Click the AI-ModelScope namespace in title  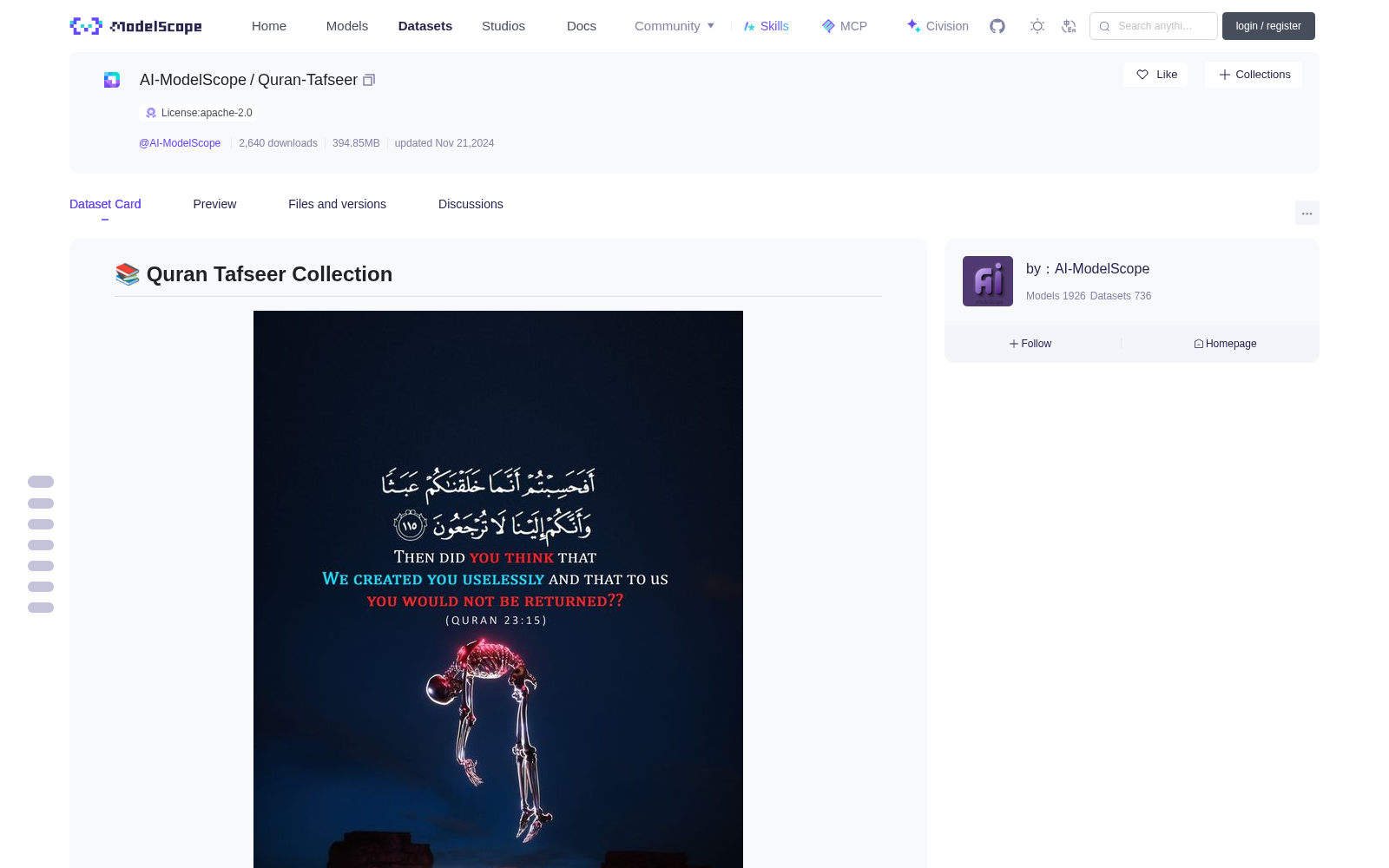(x=193, y=80)
